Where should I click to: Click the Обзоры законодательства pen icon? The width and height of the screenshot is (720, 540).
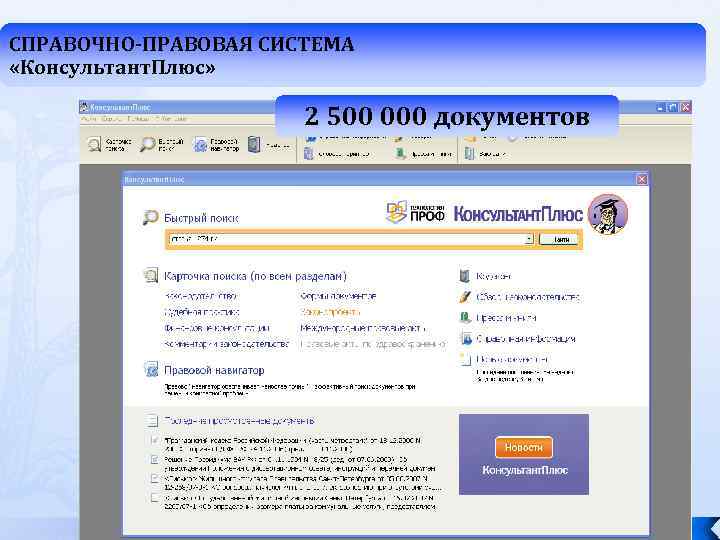click(465, 297)
